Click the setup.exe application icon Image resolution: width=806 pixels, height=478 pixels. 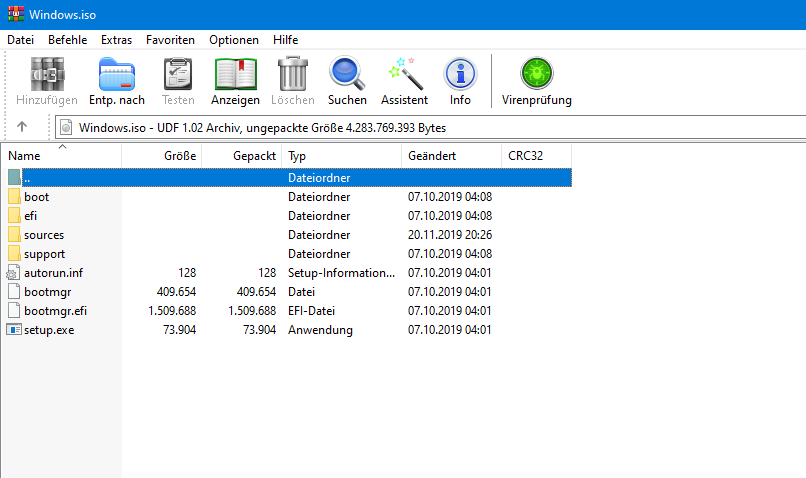tap(14, 329)
